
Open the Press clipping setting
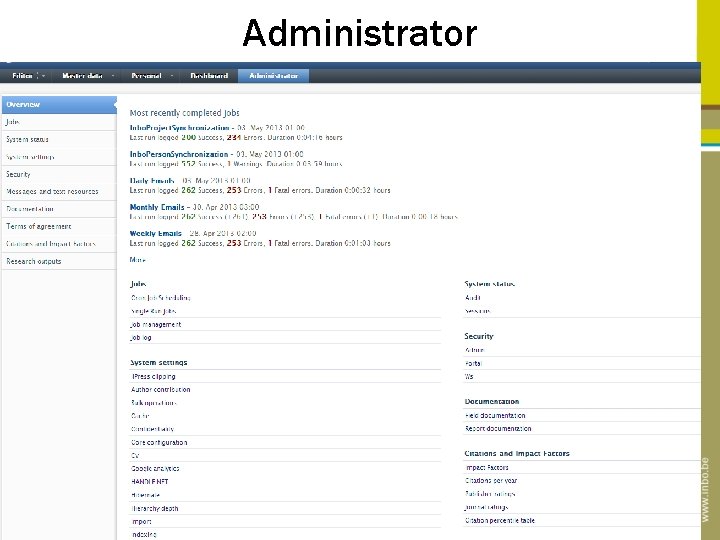(153, 377)
